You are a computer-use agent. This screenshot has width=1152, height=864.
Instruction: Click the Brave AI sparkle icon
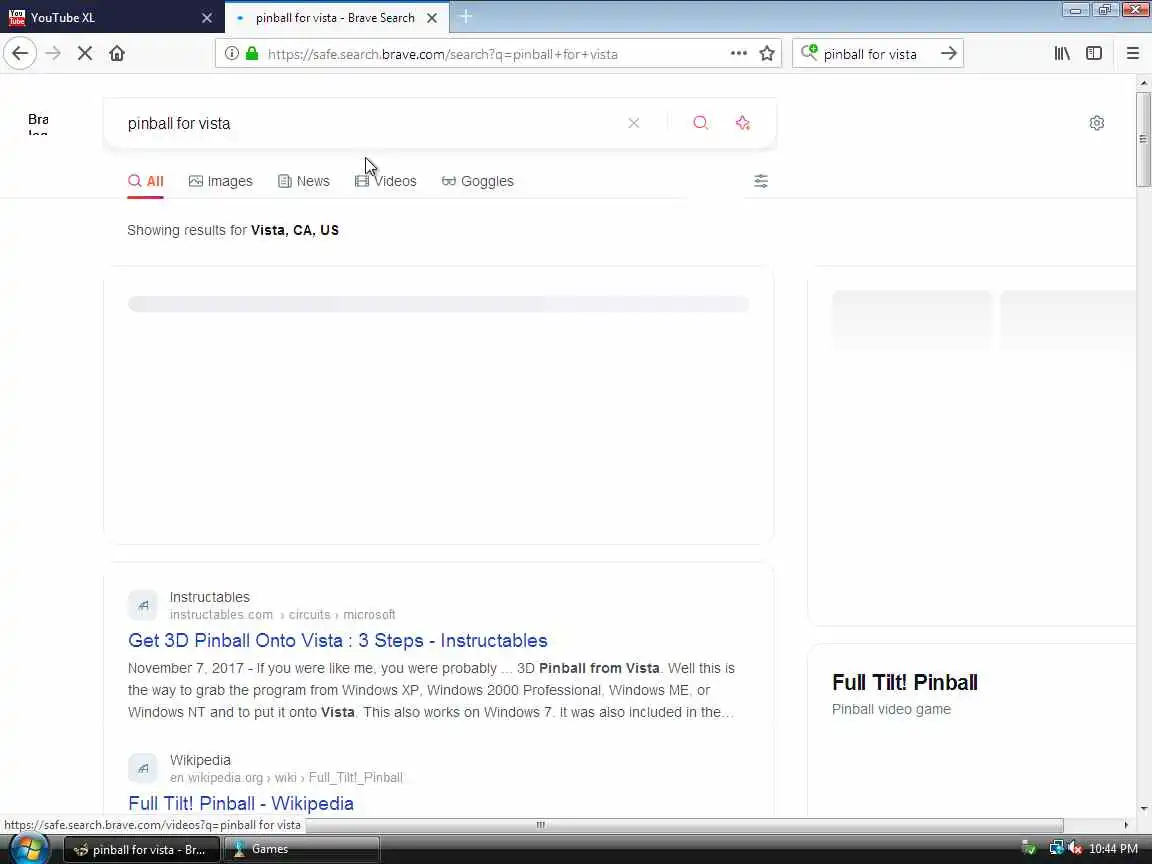(743, 123)
